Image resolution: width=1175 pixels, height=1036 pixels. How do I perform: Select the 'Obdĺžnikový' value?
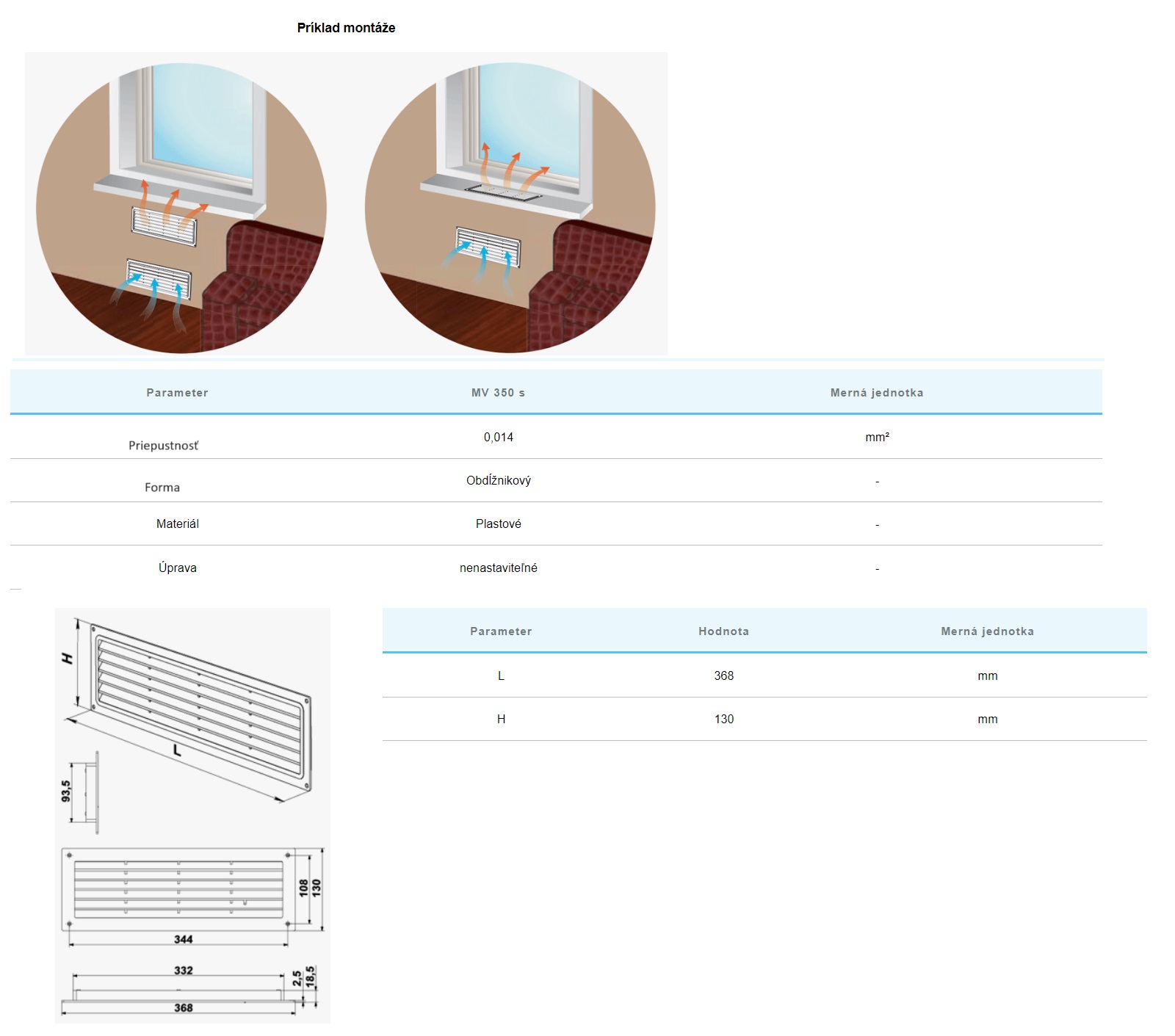[x=498, y=480]
